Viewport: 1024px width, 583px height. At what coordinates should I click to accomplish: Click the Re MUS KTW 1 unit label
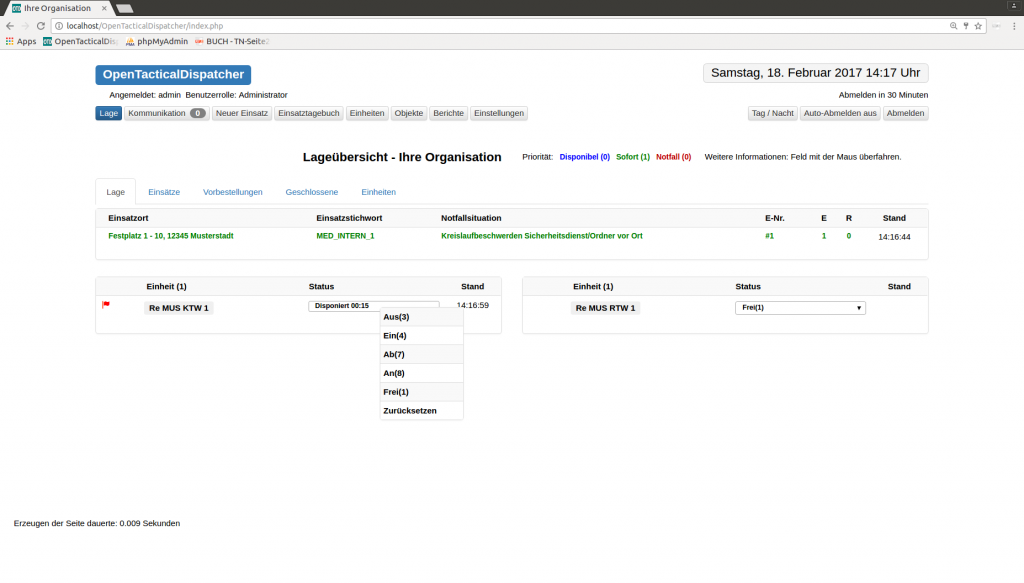click(179, 308)
